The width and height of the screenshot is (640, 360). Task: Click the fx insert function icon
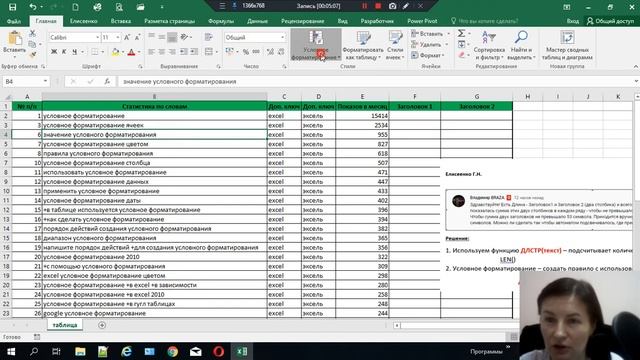click(x=107, y=82)
